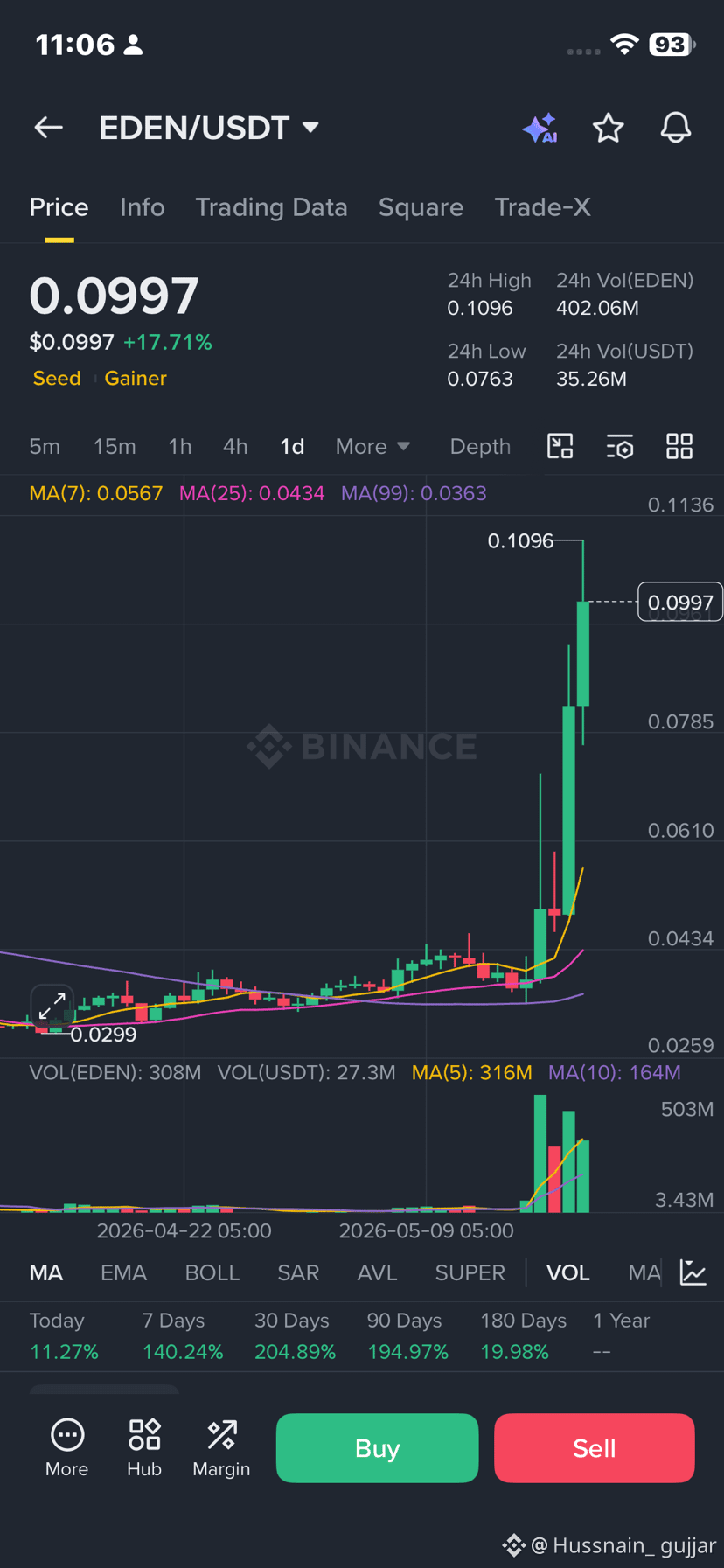Switch to the Info tab
The width and height of the screenshot is (724, 1568).
click(x=142, y=207)
